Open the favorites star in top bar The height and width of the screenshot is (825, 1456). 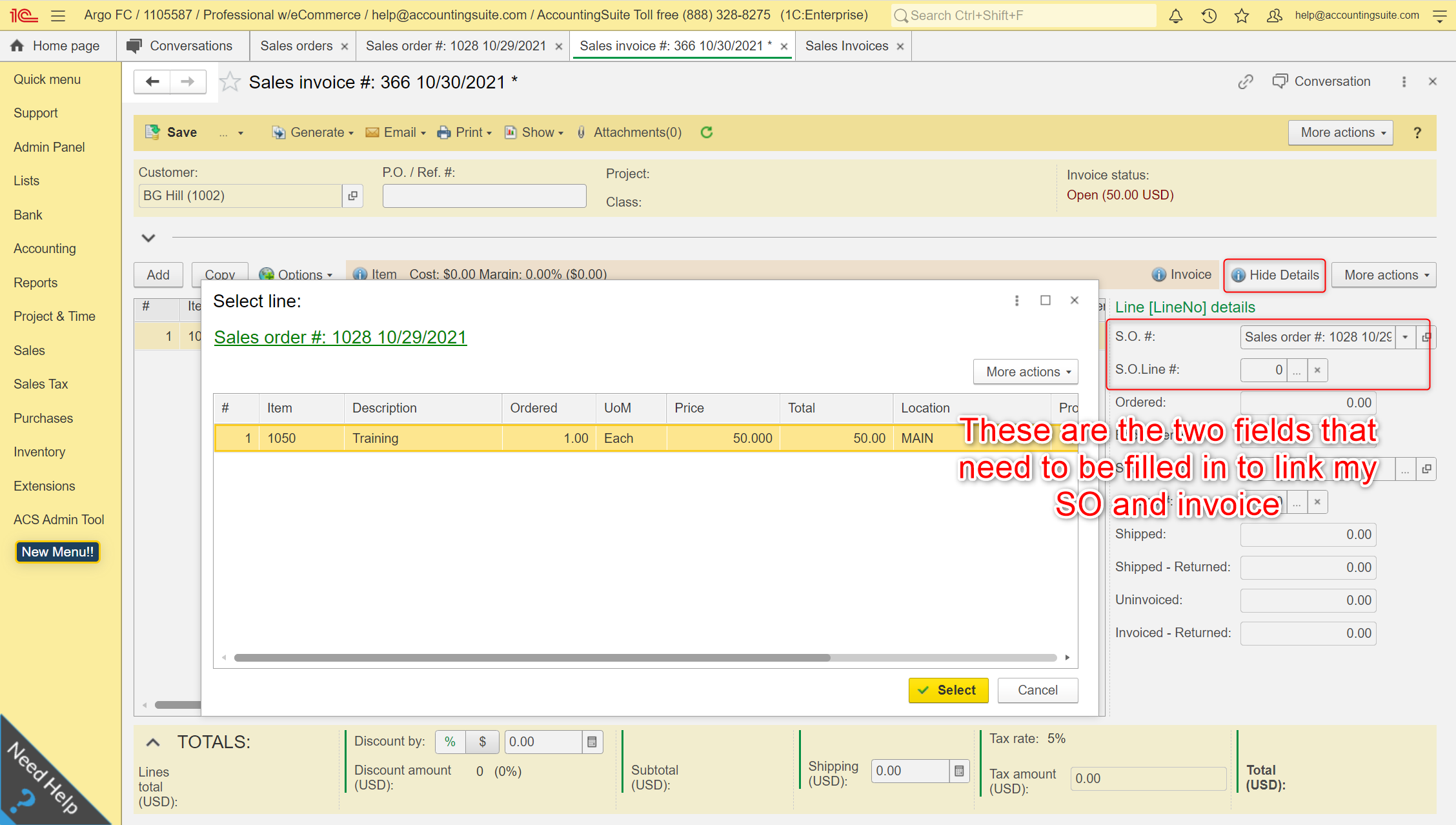pos(1242,15)
